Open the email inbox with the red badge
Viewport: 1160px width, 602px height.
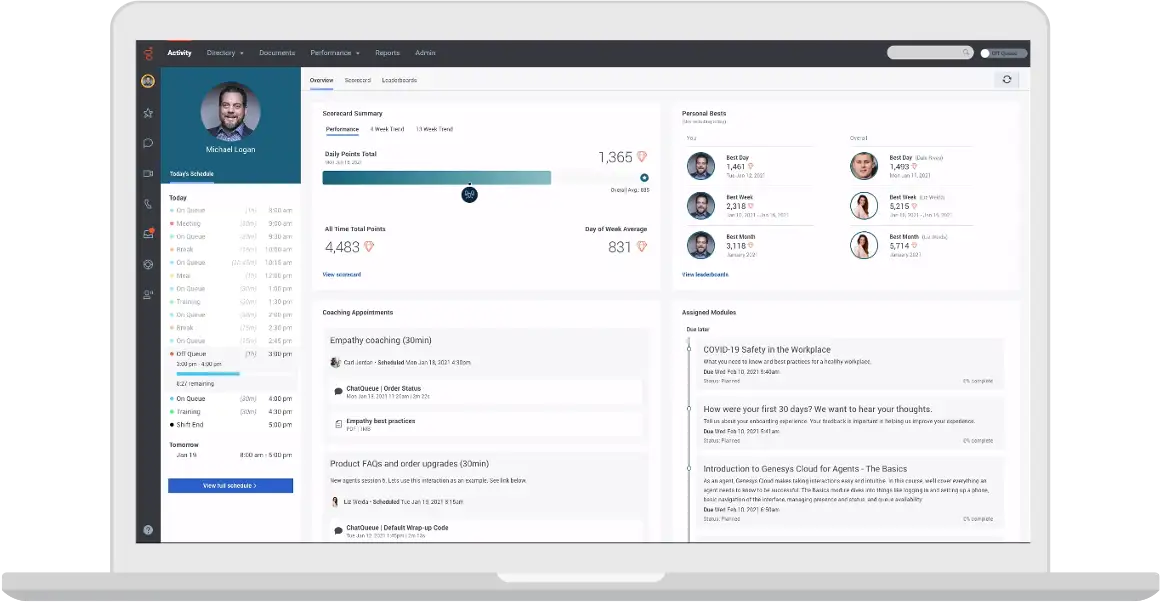148,233
